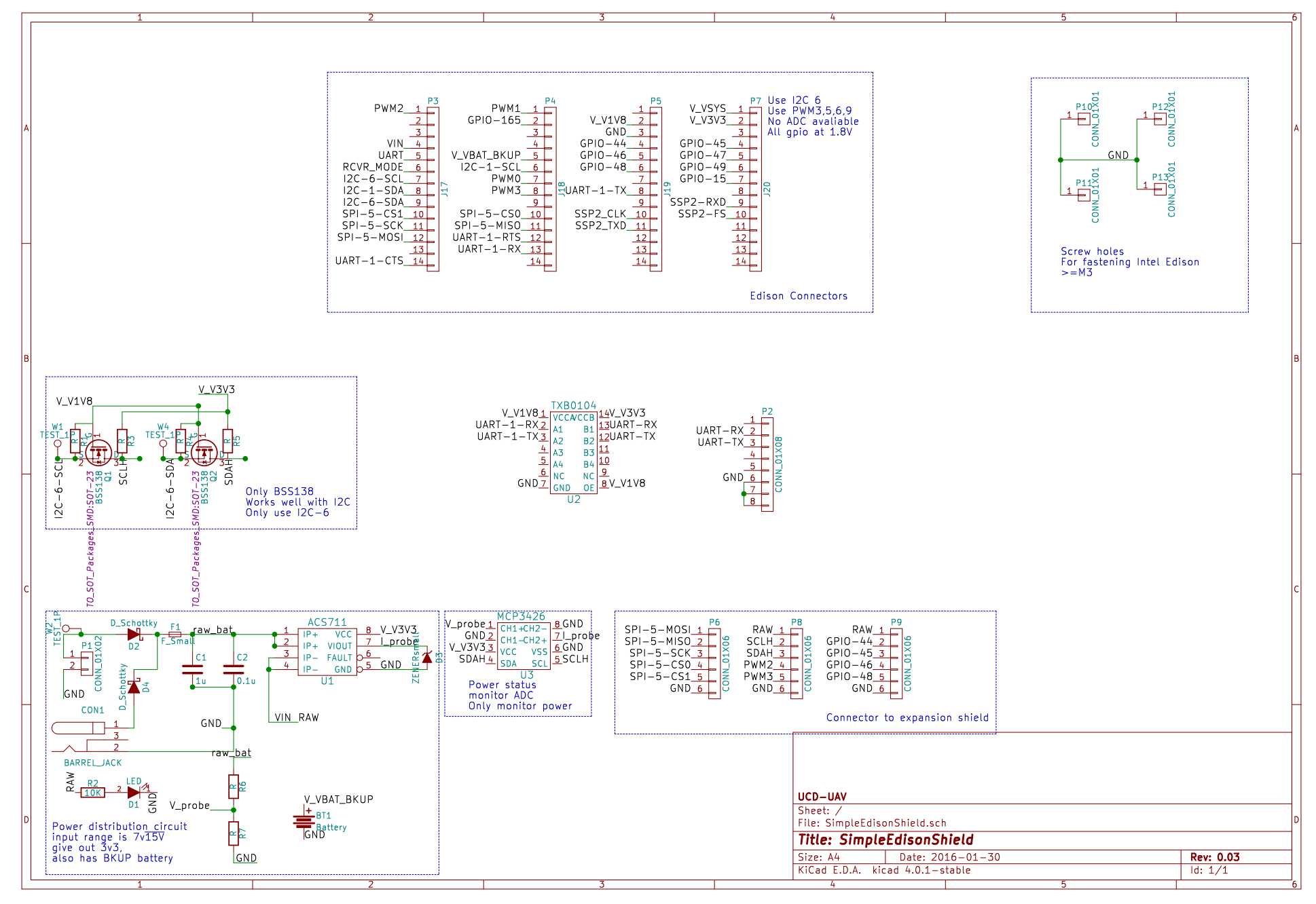Click the D4 Schottky diode symbol
Viewport: 1316px width, 904px height.
[134, 686]
